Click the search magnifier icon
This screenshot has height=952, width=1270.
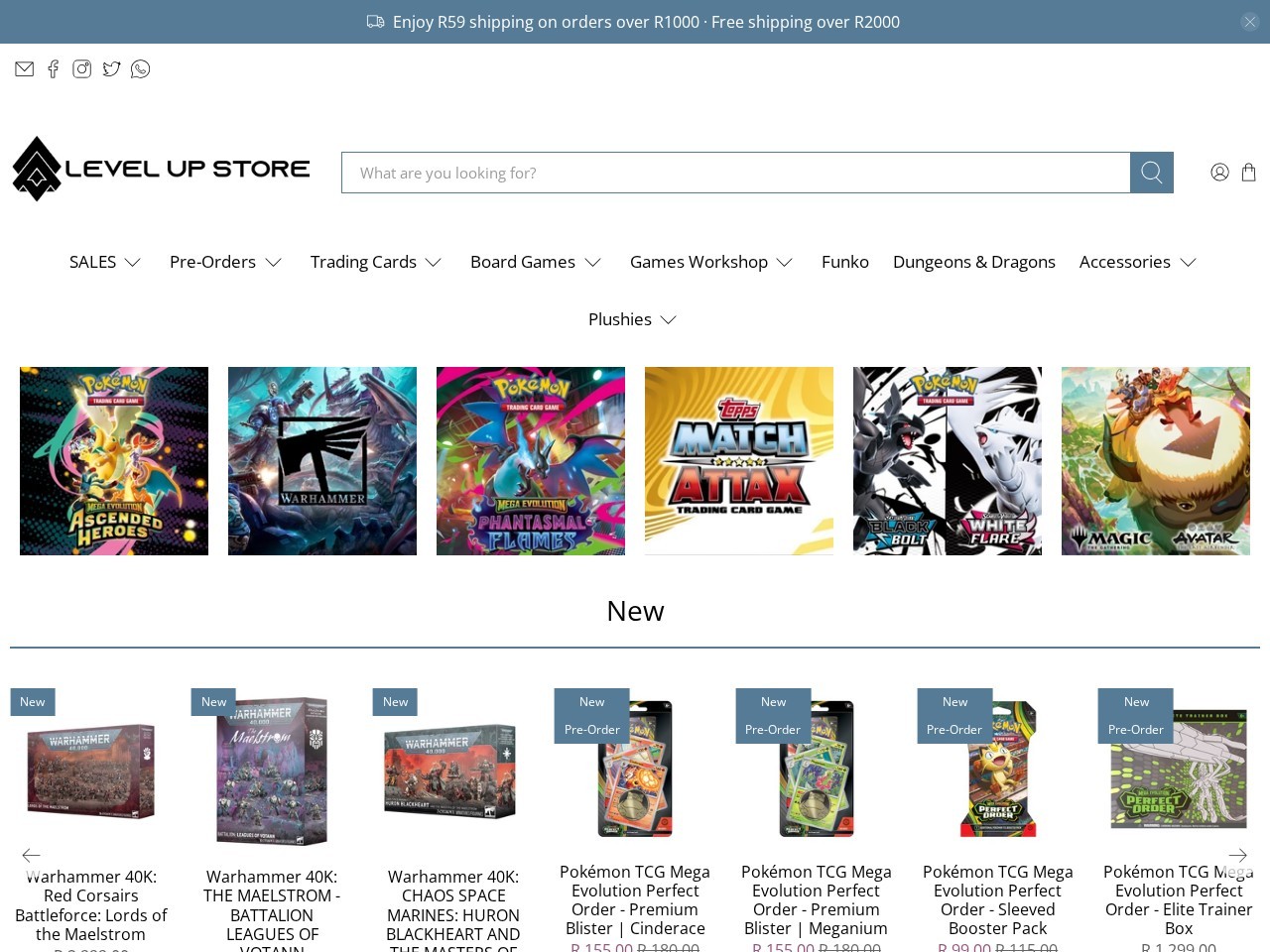pyautogui.click(x=1151, y=172)
